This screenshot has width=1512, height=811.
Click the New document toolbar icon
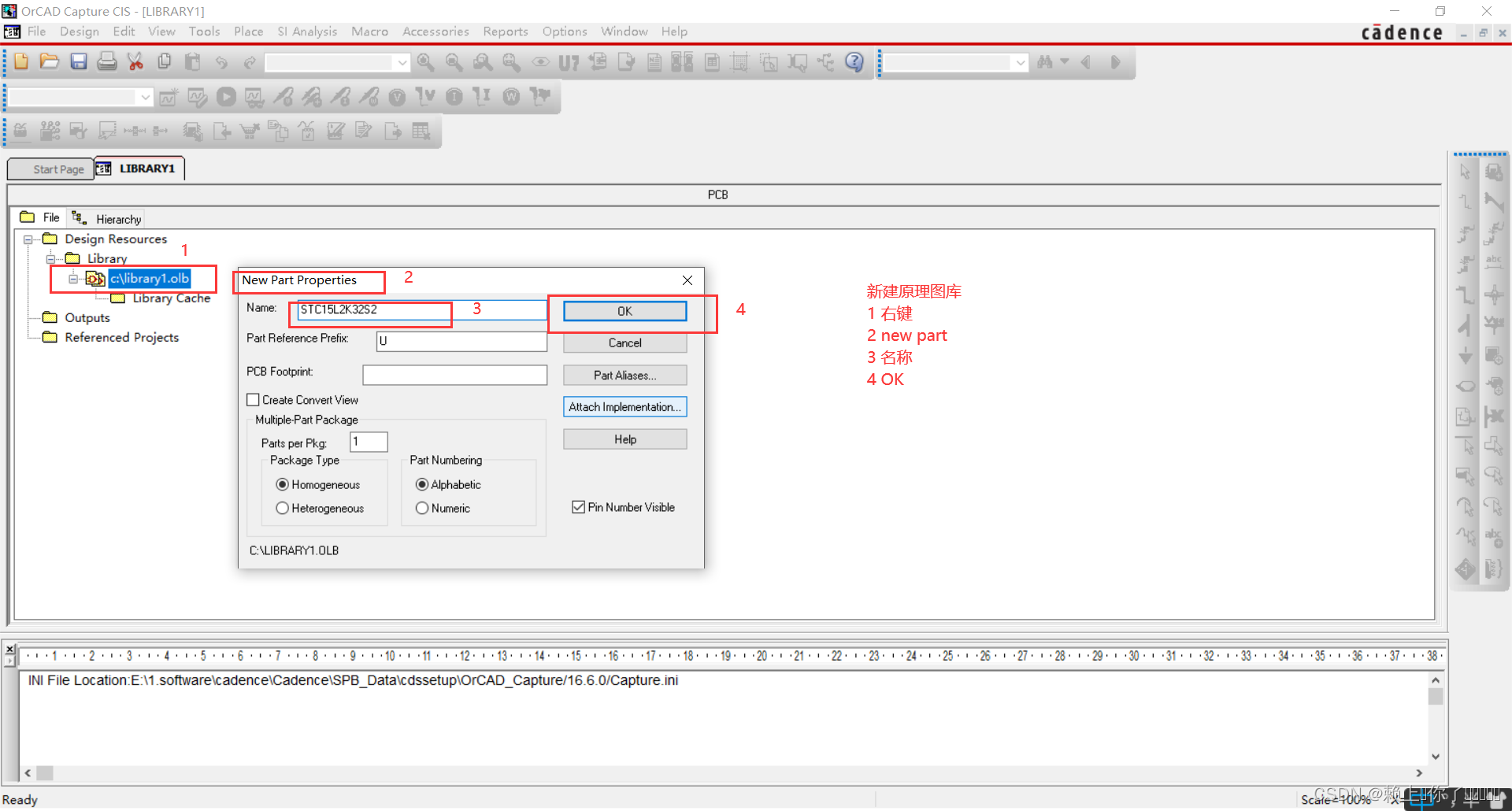[x=21, y=61]
